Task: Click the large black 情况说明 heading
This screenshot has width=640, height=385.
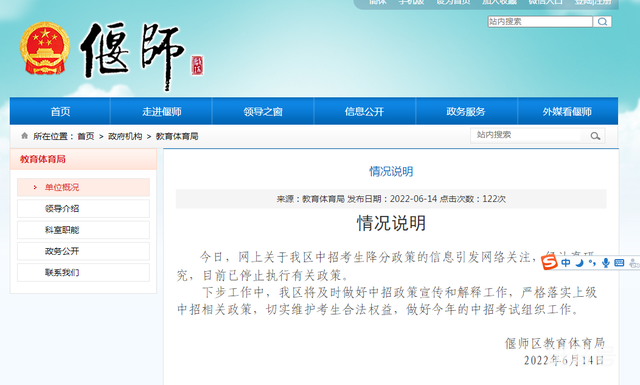Action: [x=391, y=223]
